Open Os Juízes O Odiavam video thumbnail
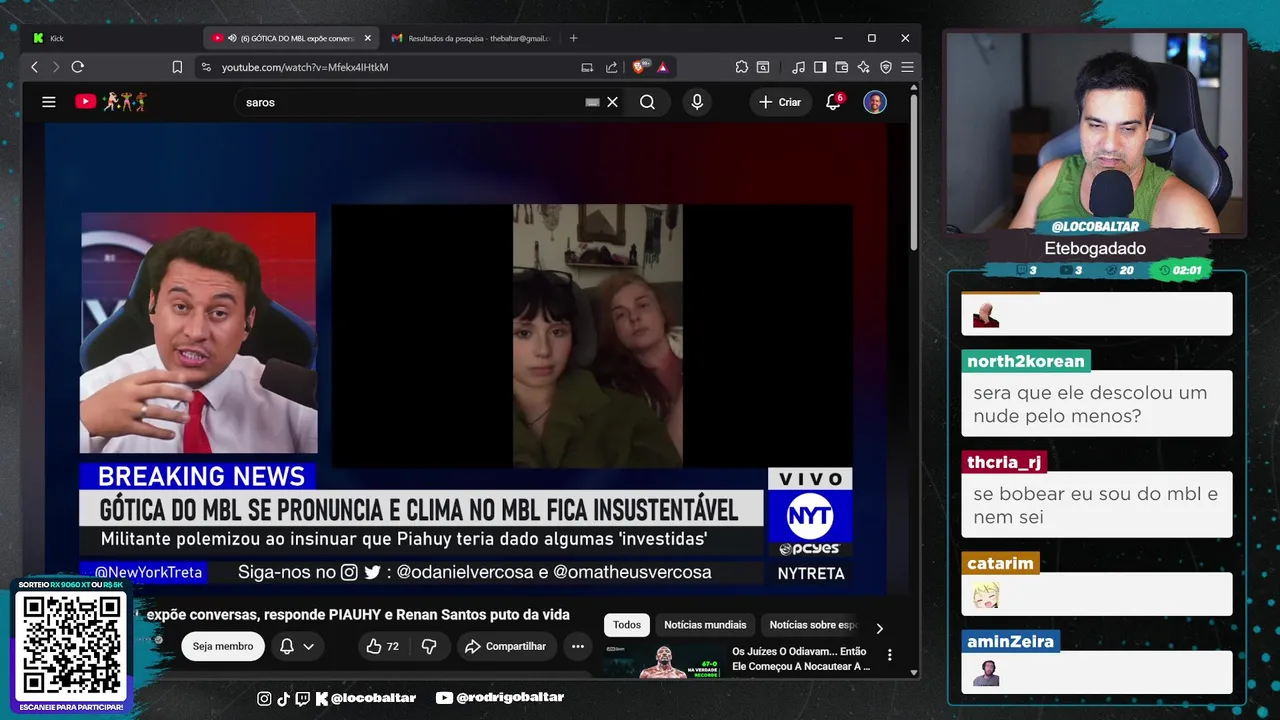Viewport: 1280px width, 720px height. pos(664,661)
